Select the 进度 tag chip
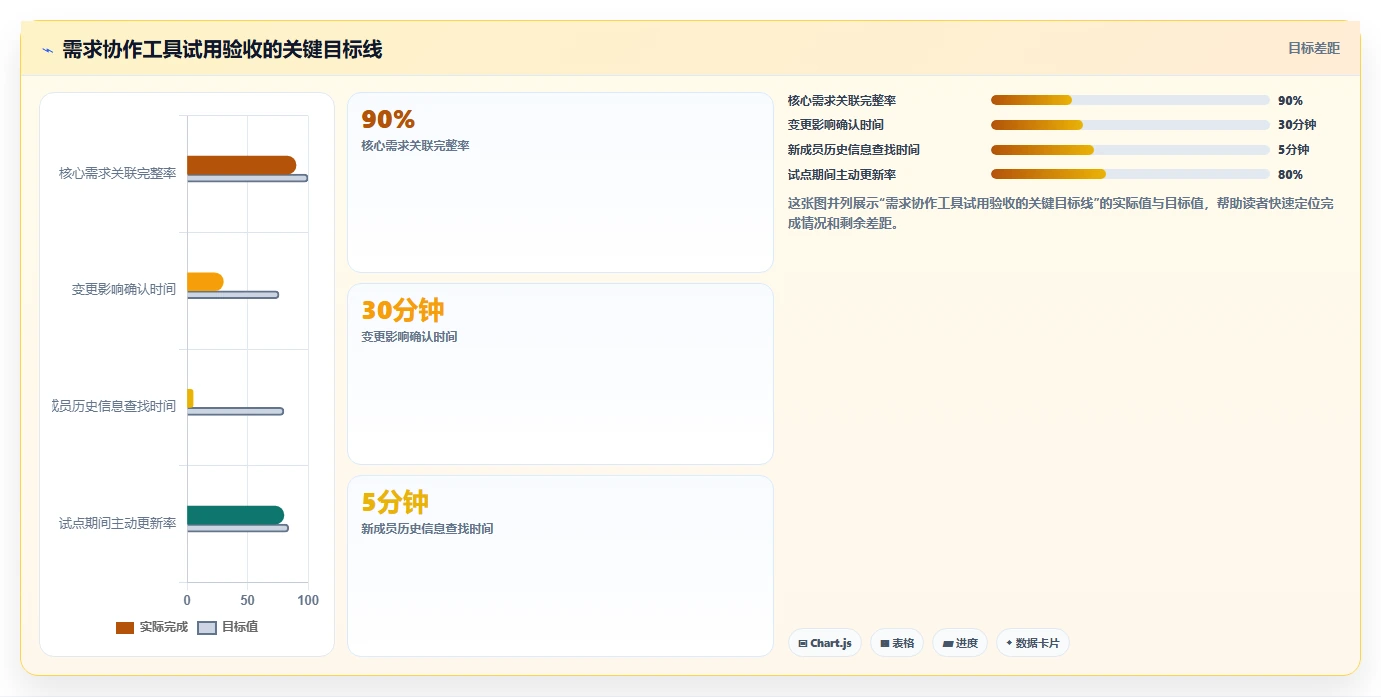The width and height of the screenshot is (1381, 697). pyautogui.click(x=960, y=643)
